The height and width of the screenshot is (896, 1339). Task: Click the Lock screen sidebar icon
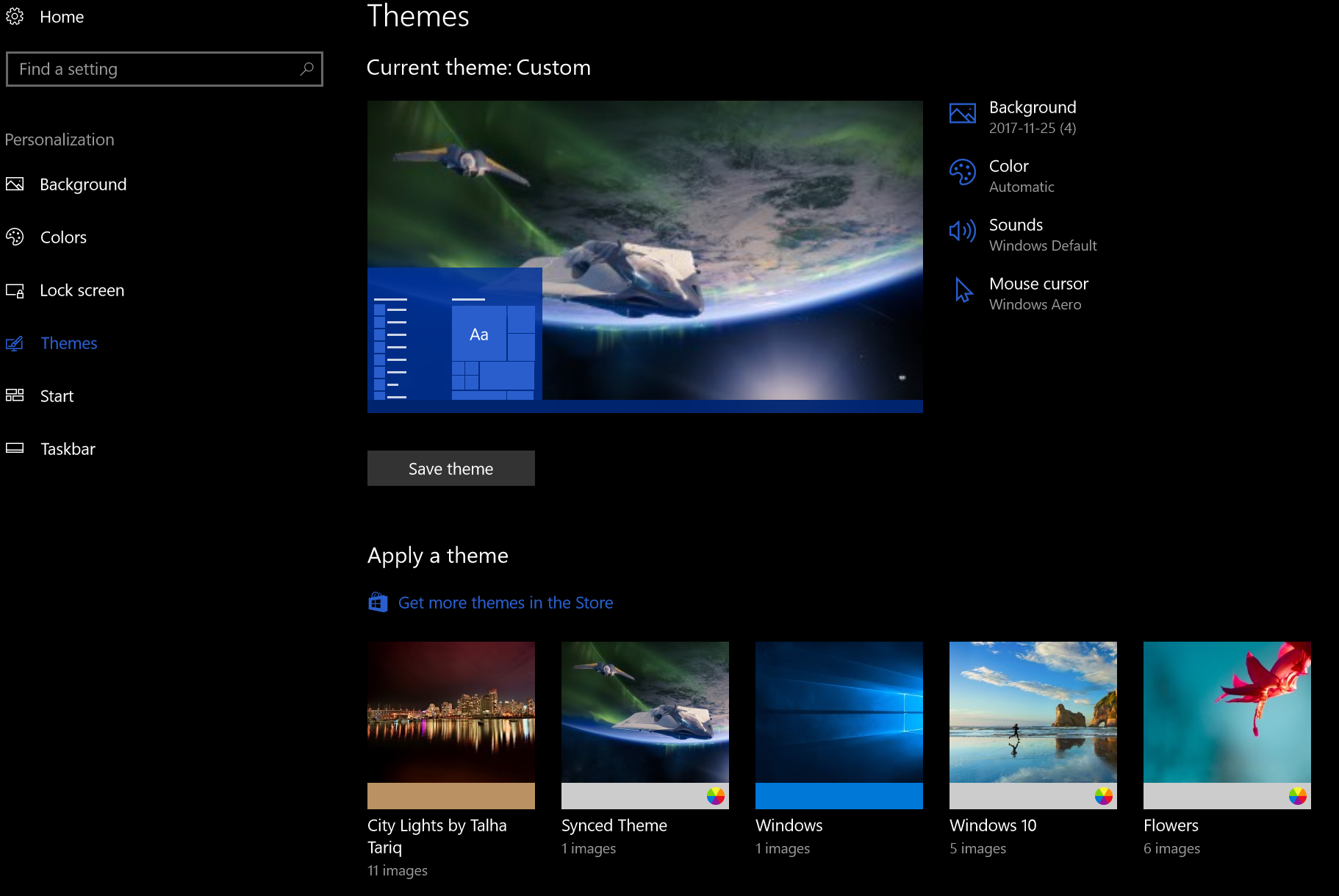tap(15, 290)
